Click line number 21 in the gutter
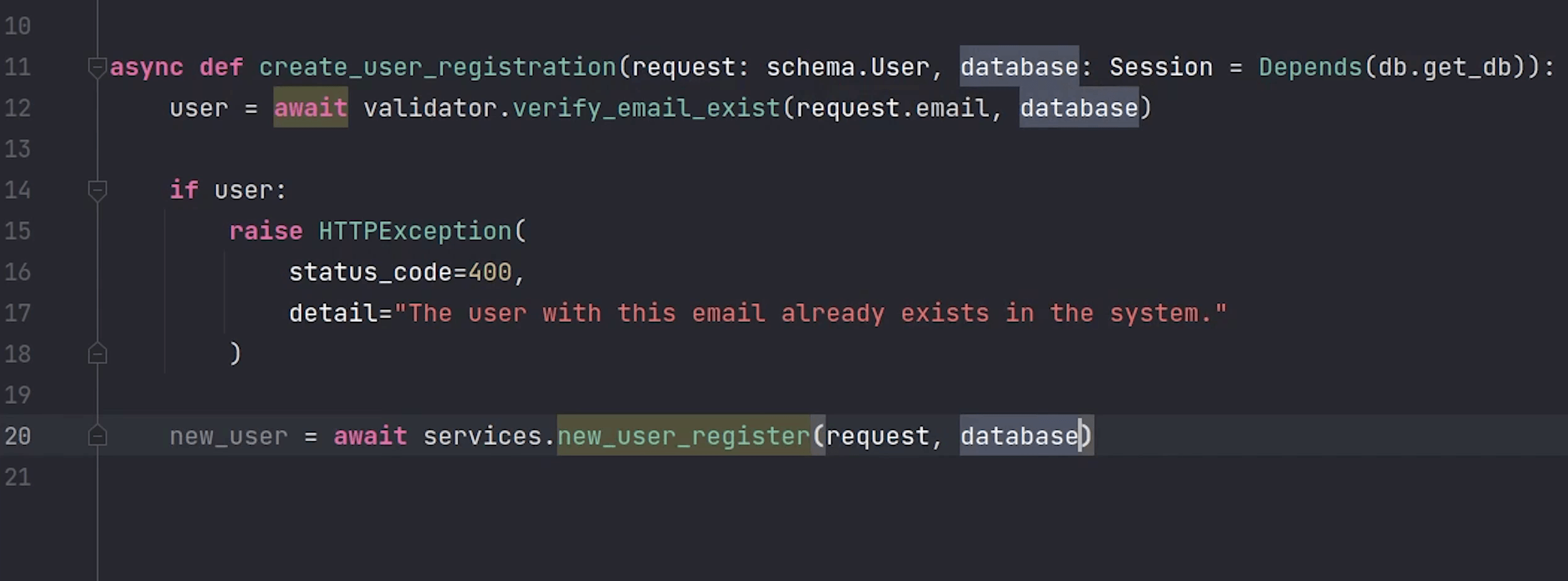 [x=17, y=477]
